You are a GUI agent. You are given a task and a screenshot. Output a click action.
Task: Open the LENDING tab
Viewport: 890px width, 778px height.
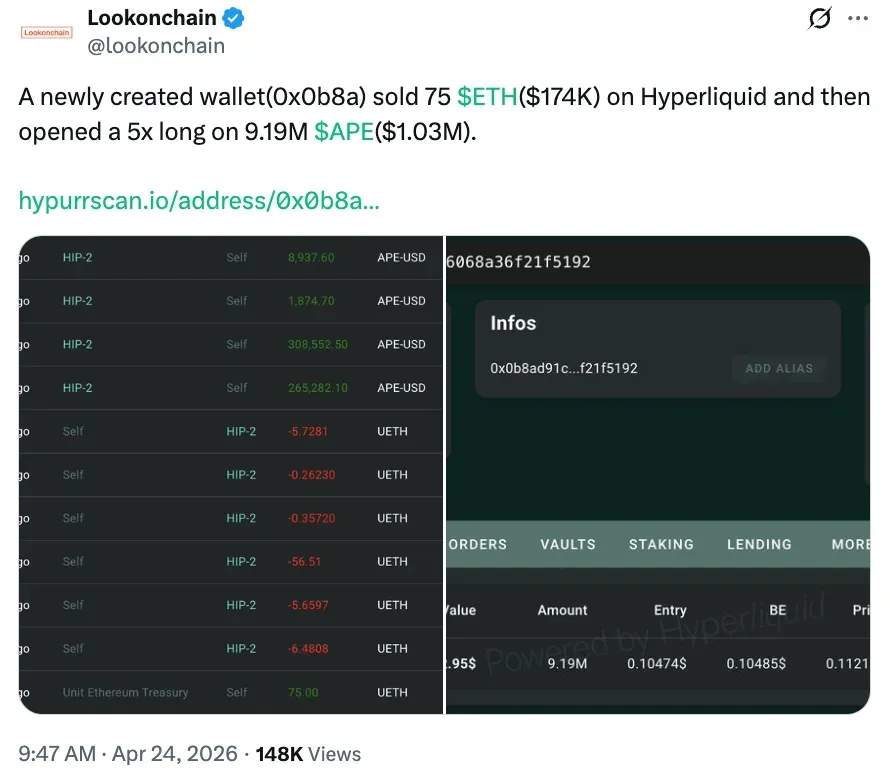point(759,544)
